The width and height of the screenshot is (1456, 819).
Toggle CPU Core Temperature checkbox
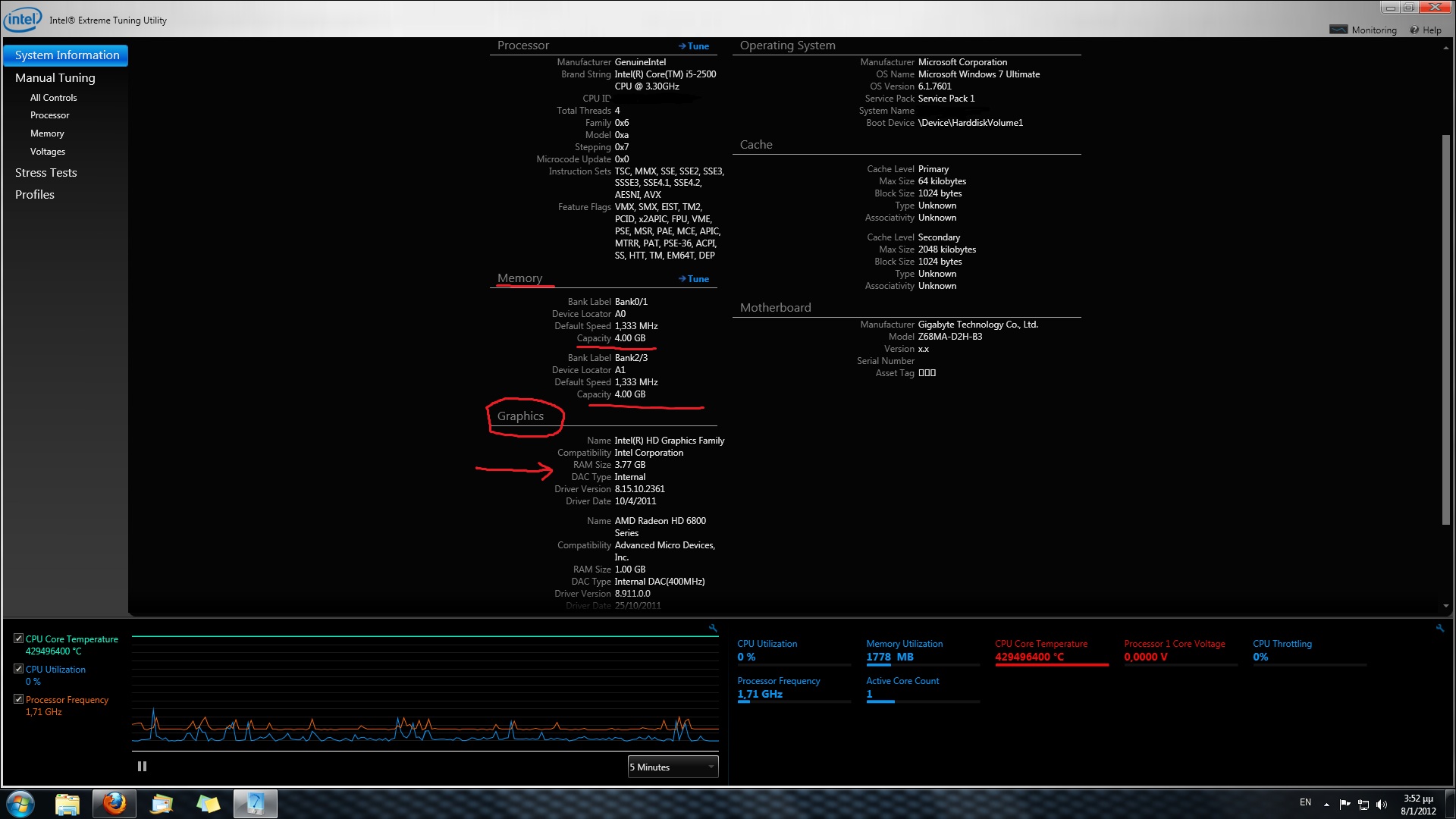point(18,639)
